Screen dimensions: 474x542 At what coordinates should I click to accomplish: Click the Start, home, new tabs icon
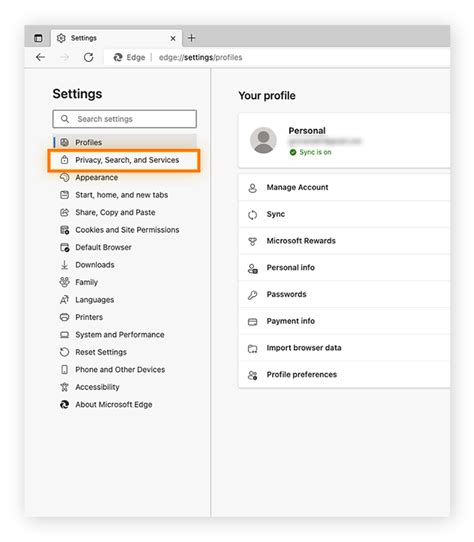point(64,195)
